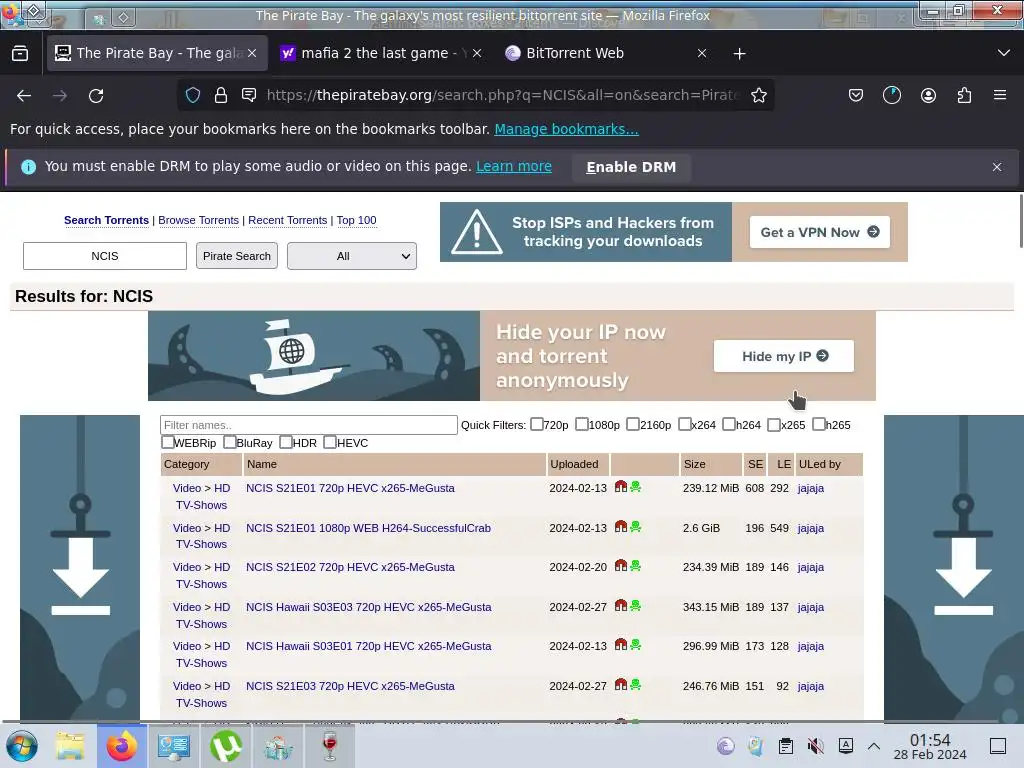The height and width of the screenshot is (768, 1024).
Task: Dismiss the DRM notification bar
Action: pos(997,167)
